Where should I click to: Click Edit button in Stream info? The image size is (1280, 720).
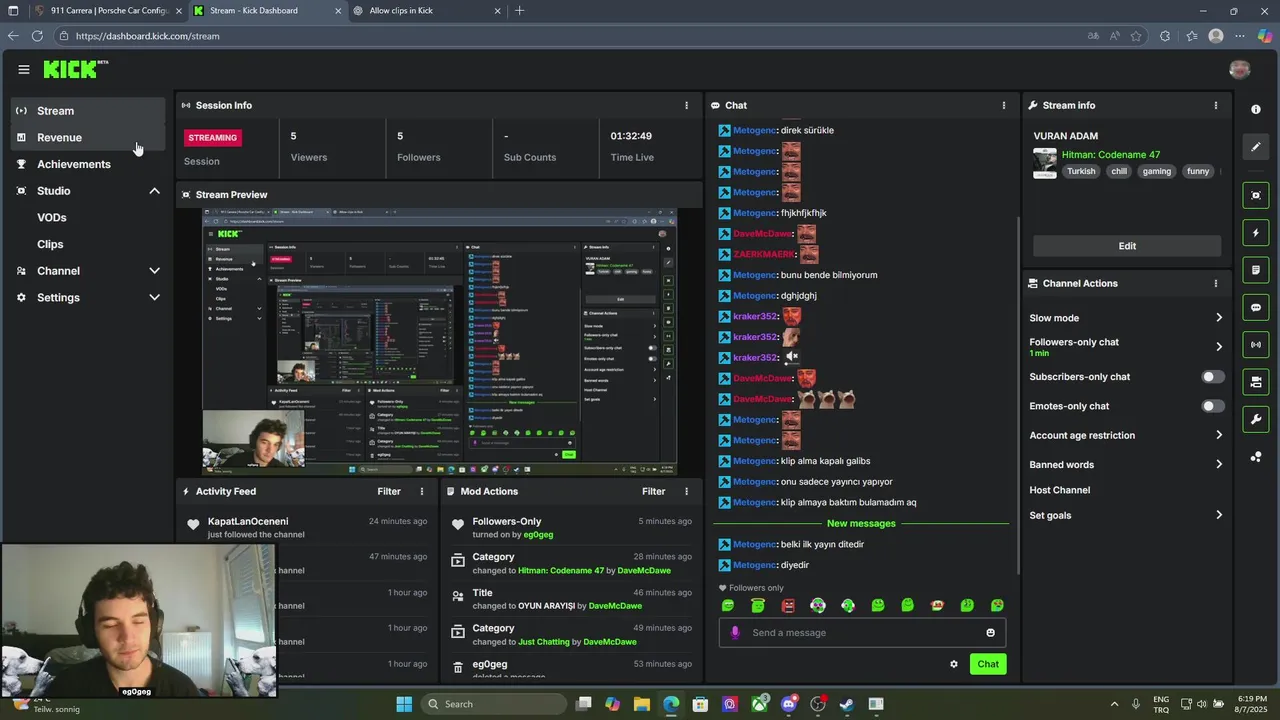[x=1127, y=246]
